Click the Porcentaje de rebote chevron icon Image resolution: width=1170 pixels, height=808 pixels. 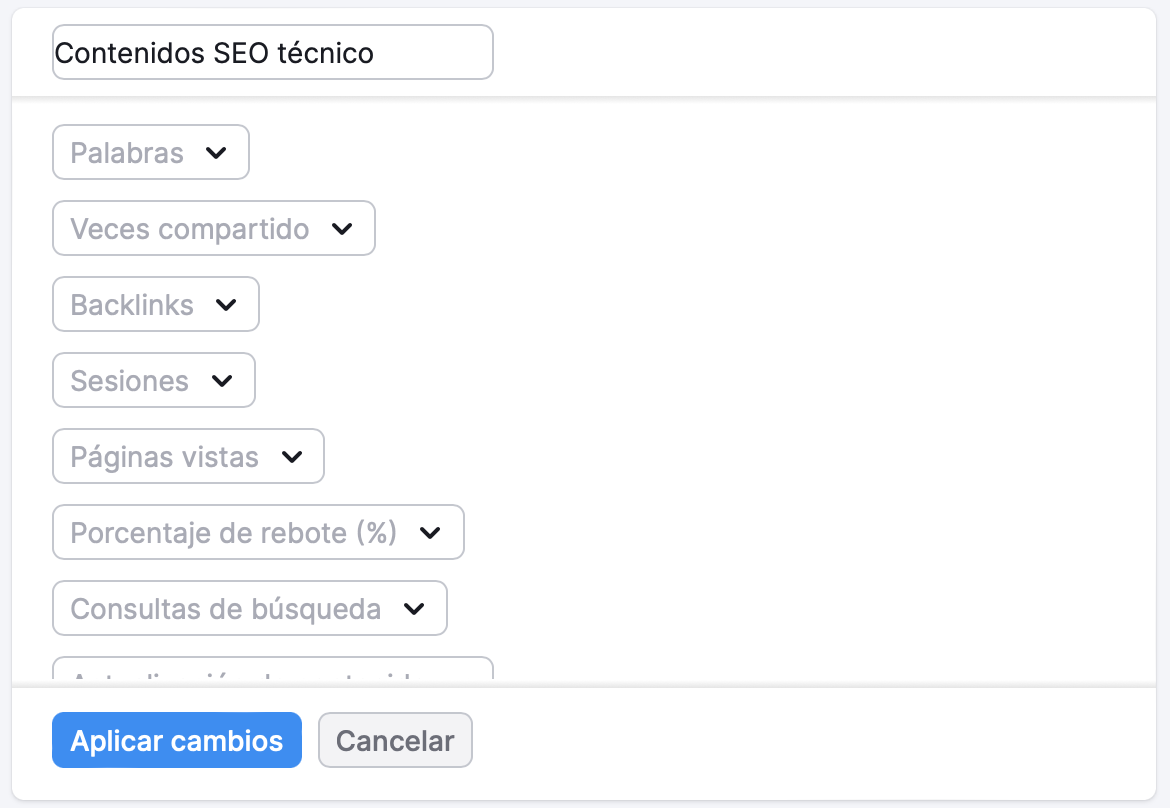pyautogui.click(x=430, y=532)
